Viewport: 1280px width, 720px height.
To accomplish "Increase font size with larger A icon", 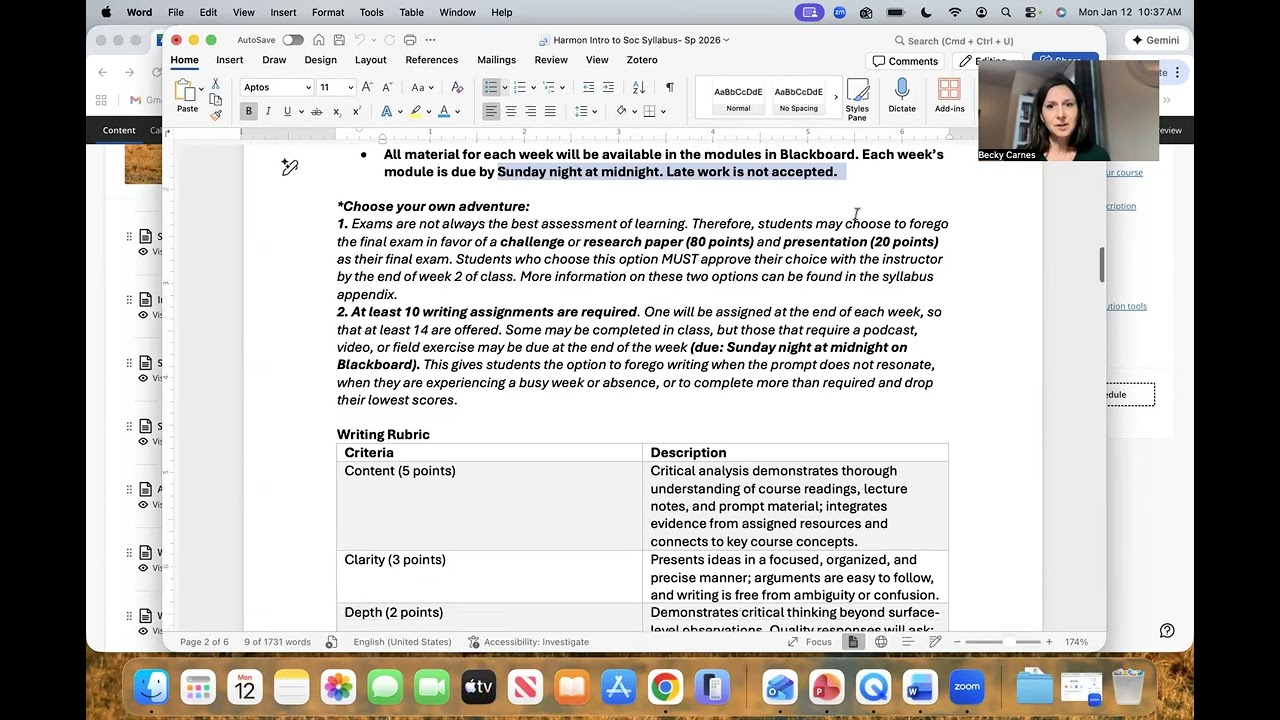I will pos(367,87).
